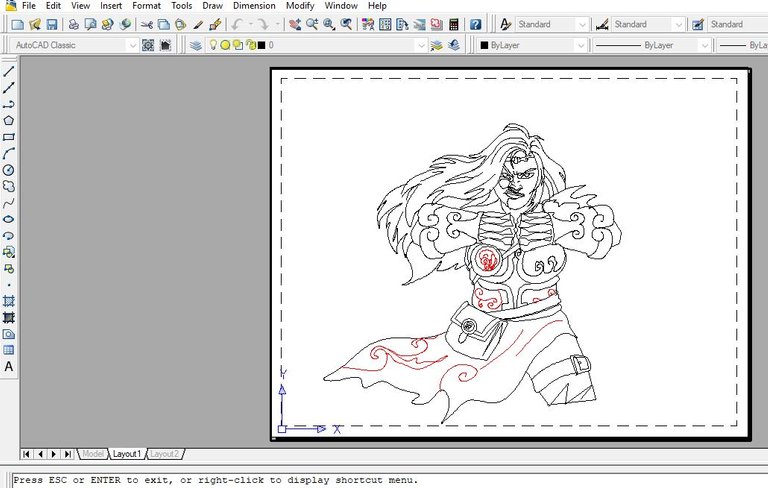Screen dimensions: 768x488
Task: Click the Insert Block tool
Action: (x=9, y=252)
